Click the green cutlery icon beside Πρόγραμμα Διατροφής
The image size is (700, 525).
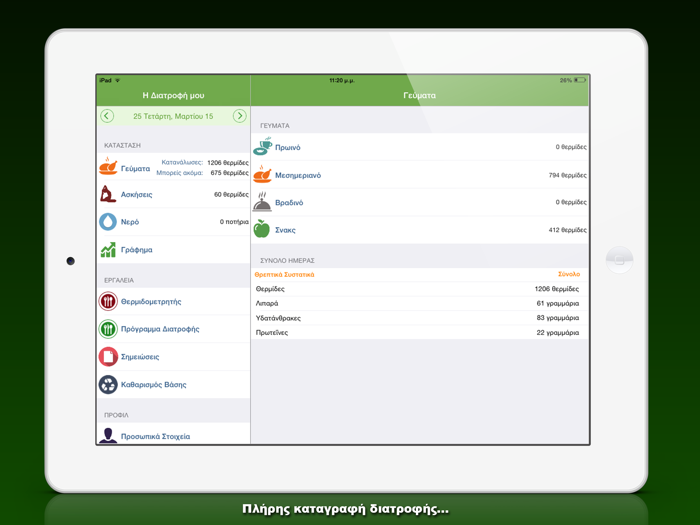[x=108, y=329]
